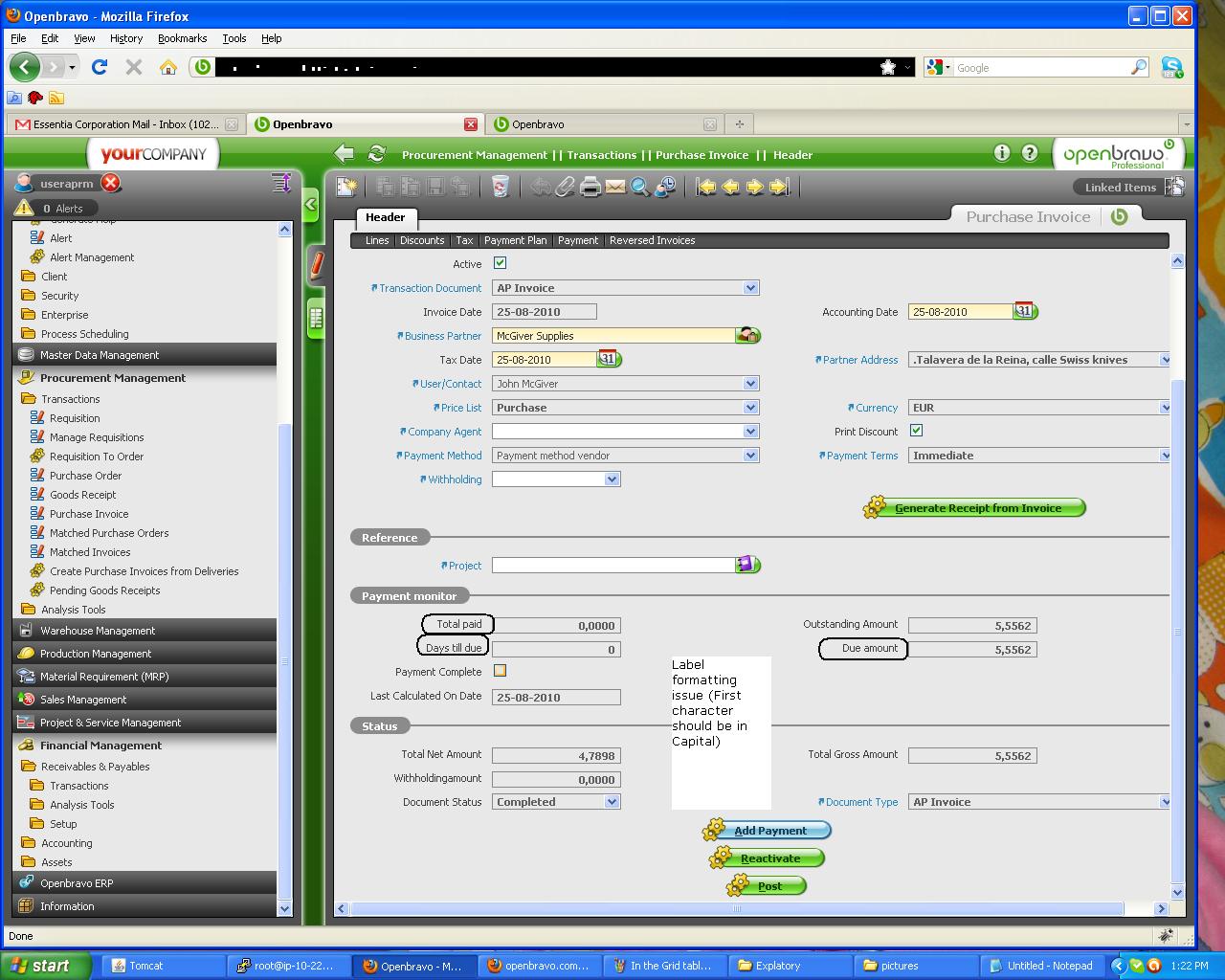The width and height of the screenshot is (1225, 980).
Task: Click the form vertical scrollbar thumb
Action: (x=1177, y=632)
